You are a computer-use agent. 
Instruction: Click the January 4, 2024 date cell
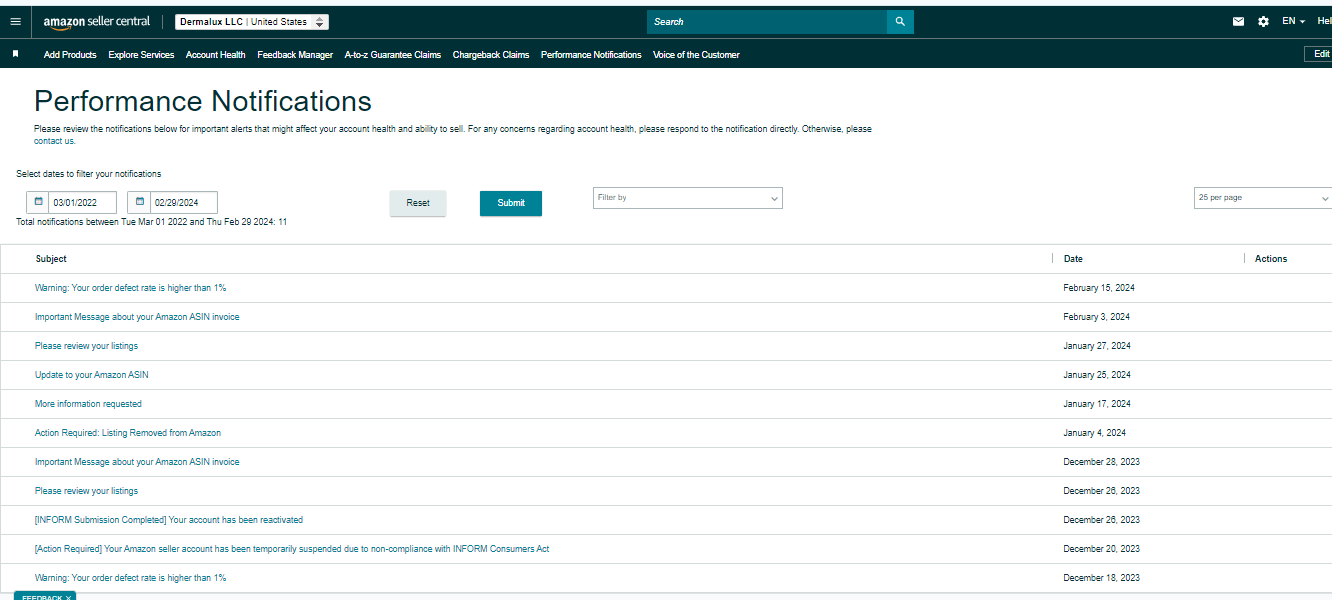coord(1094,433)
